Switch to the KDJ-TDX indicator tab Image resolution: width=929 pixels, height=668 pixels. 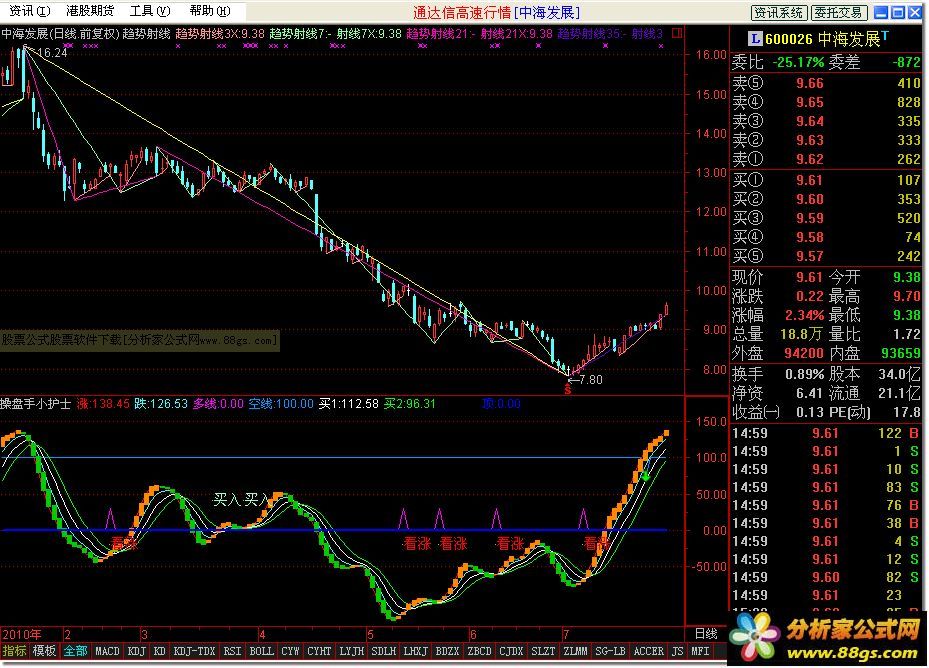pyautogui.click(x=194, y=651)
